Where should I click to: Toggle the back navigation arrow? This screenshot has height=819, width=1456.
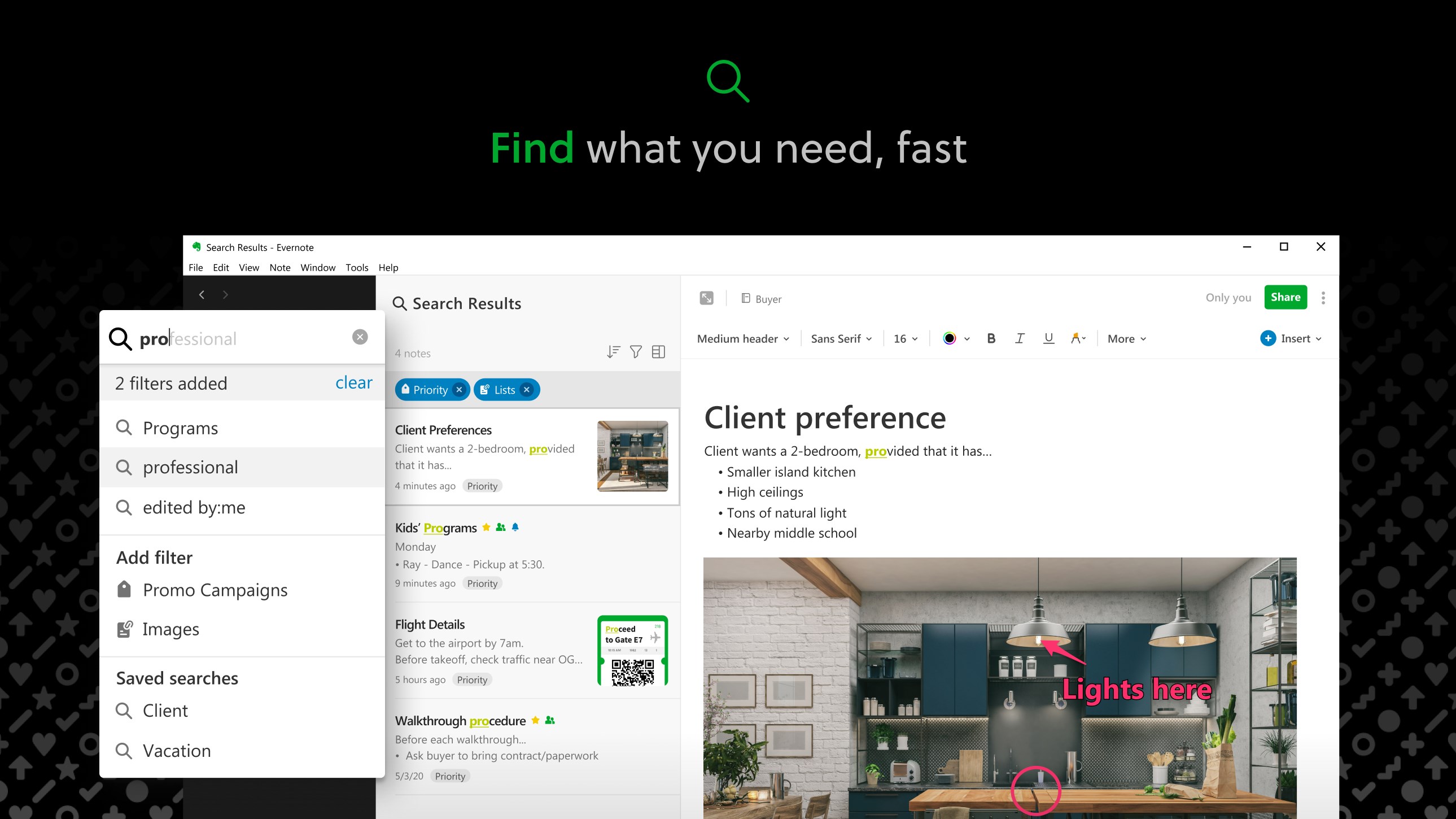pos(201,293)
